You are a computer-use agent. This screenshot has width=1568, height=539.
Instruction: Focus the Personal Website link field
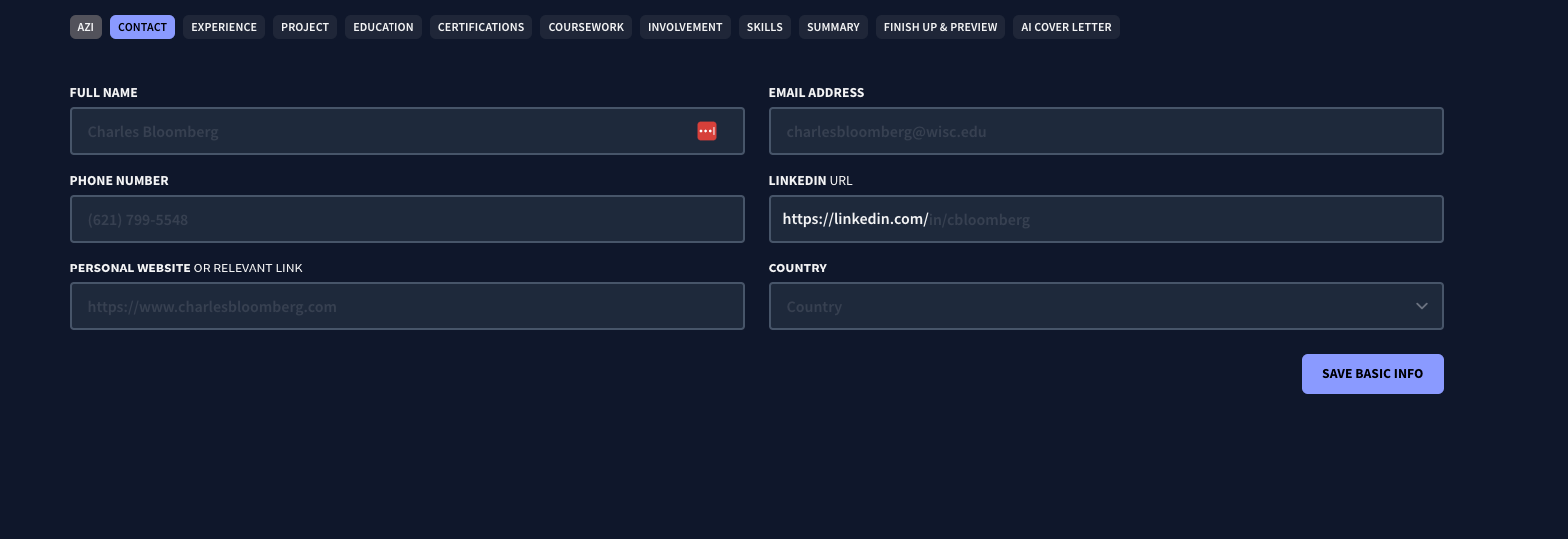point(407,306)
